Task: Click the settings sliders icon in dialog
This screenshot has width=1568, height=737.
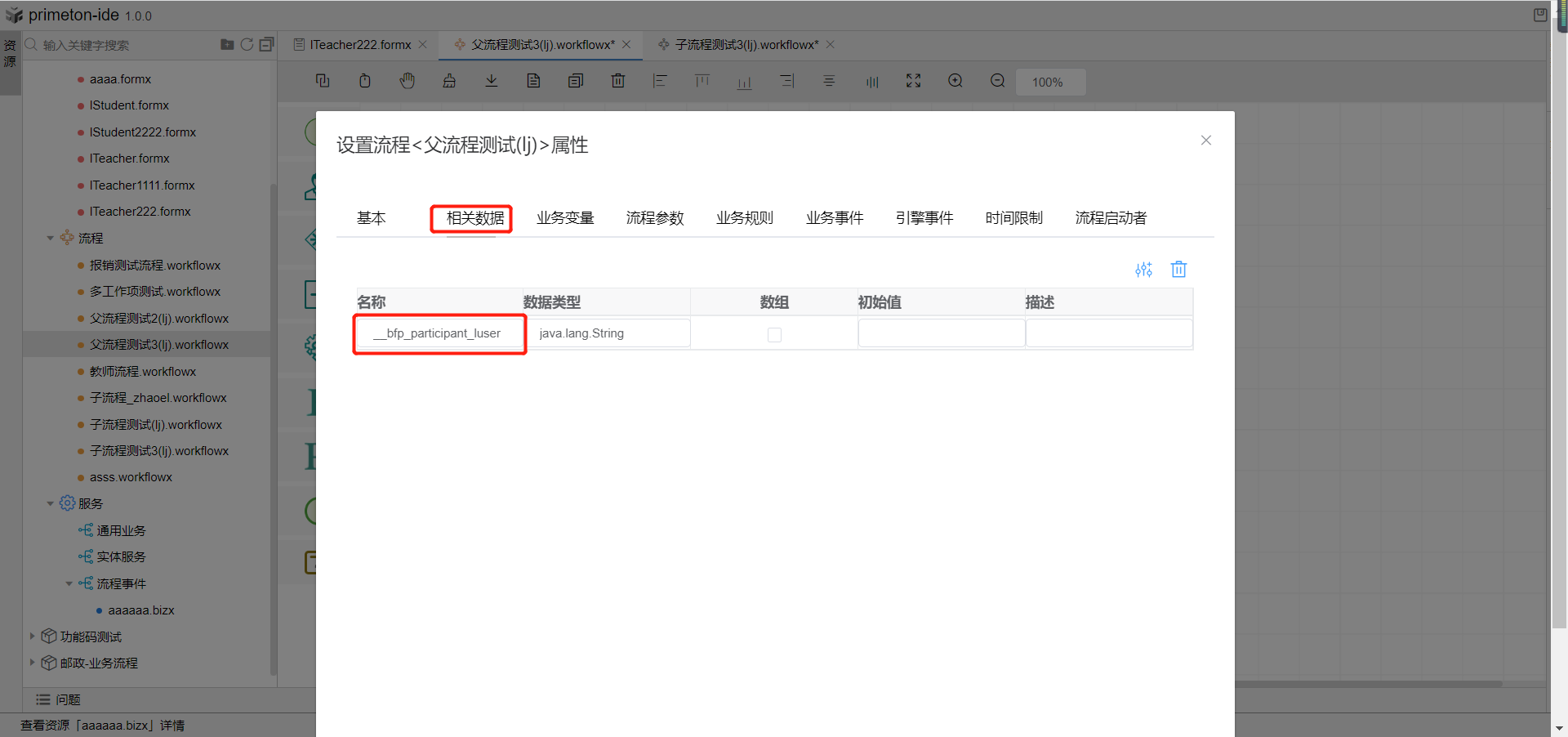Action: point(1143,270)
